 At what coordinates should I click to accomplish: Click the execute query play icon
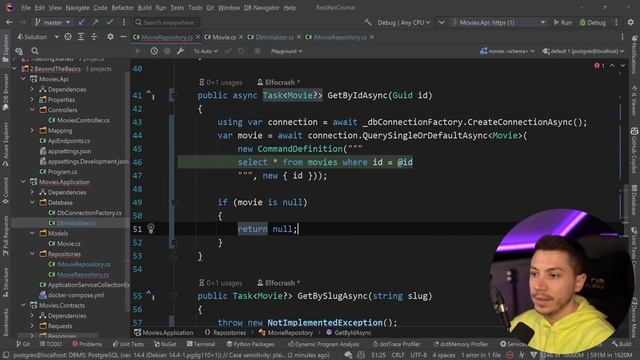[138, 51]
